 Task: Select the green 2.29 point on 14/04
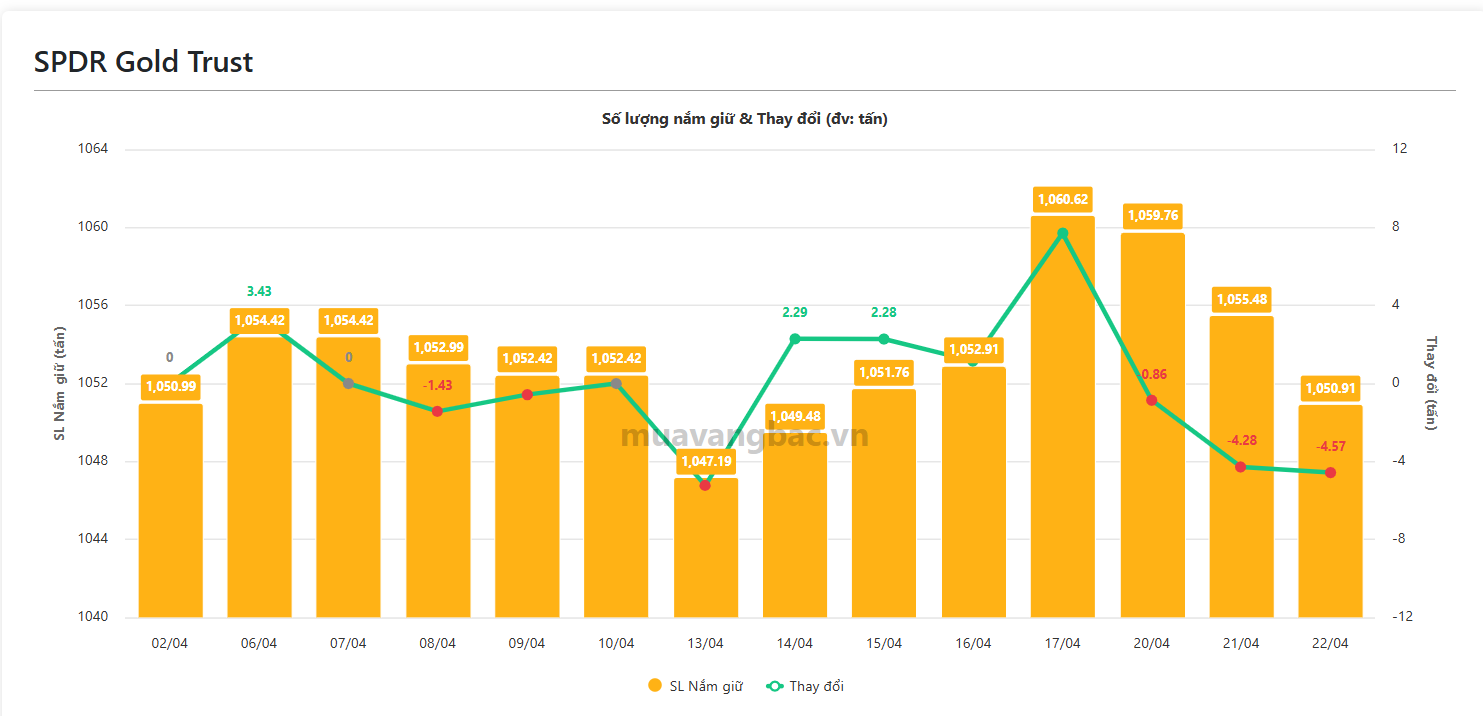coord(795,339)
